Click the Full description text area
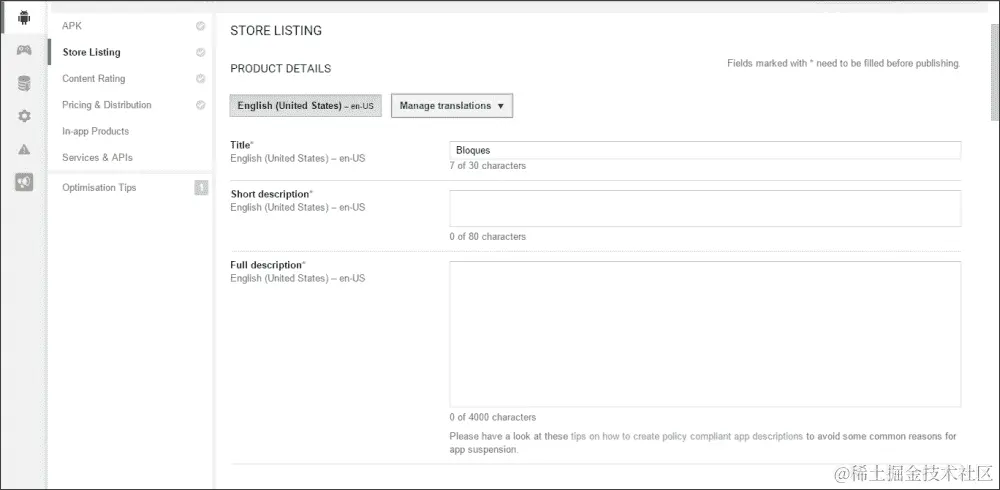The image size is (1000, 490). click(705, 334)
